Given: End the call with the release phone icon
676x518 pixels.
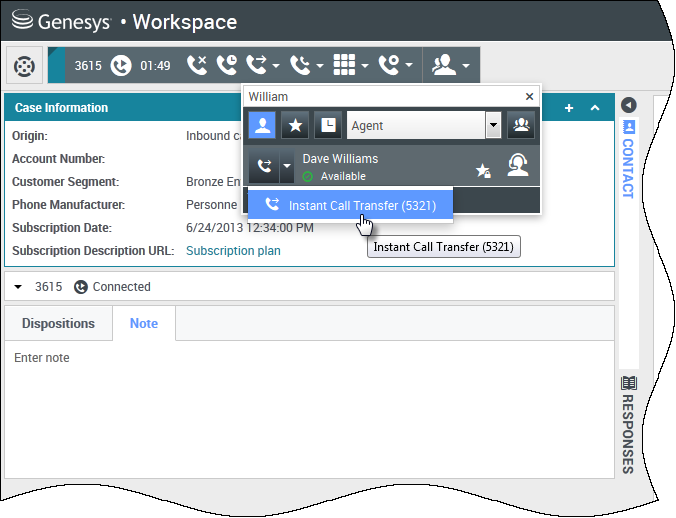Looking at the screenshot, I should coord(197,65).
